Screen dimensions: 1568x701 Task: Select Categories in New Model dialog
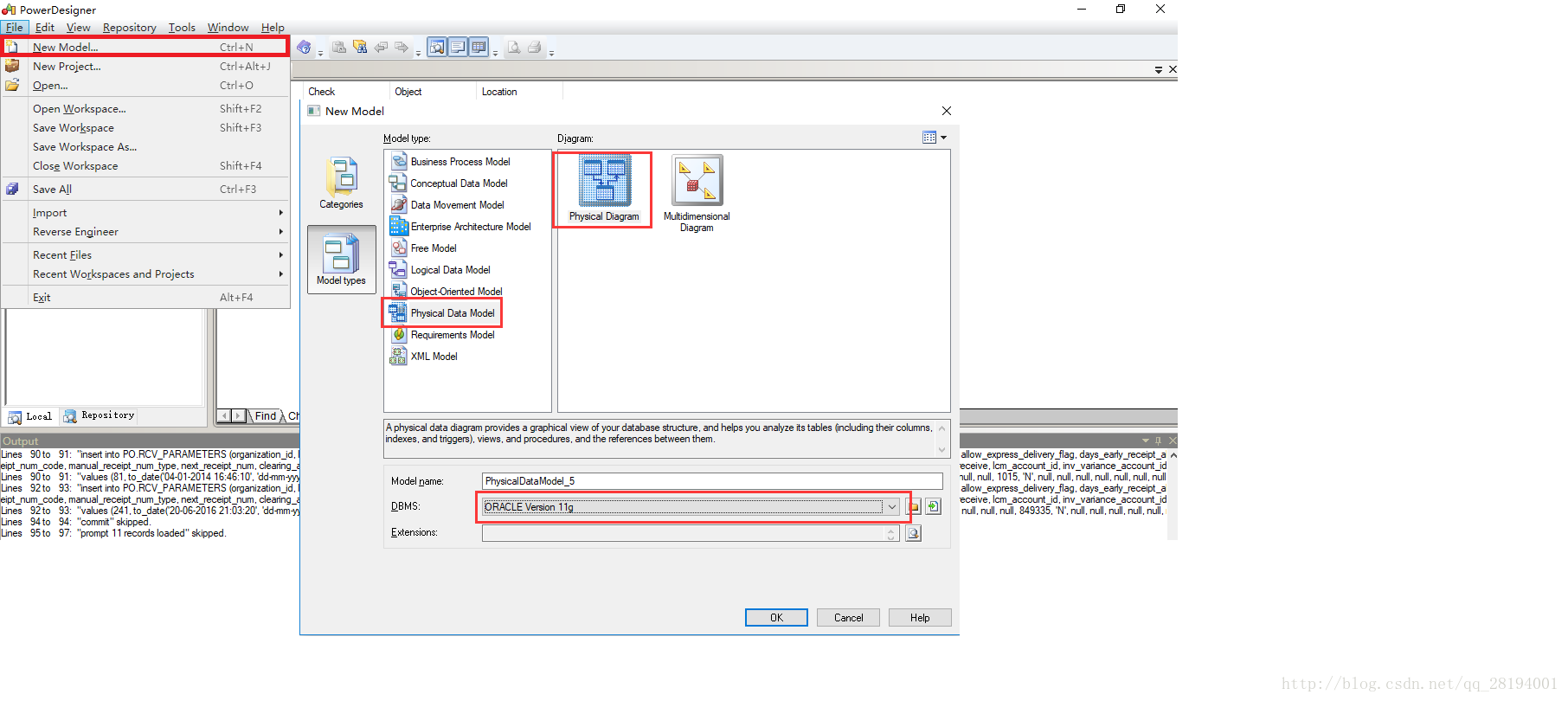(341, 183)
